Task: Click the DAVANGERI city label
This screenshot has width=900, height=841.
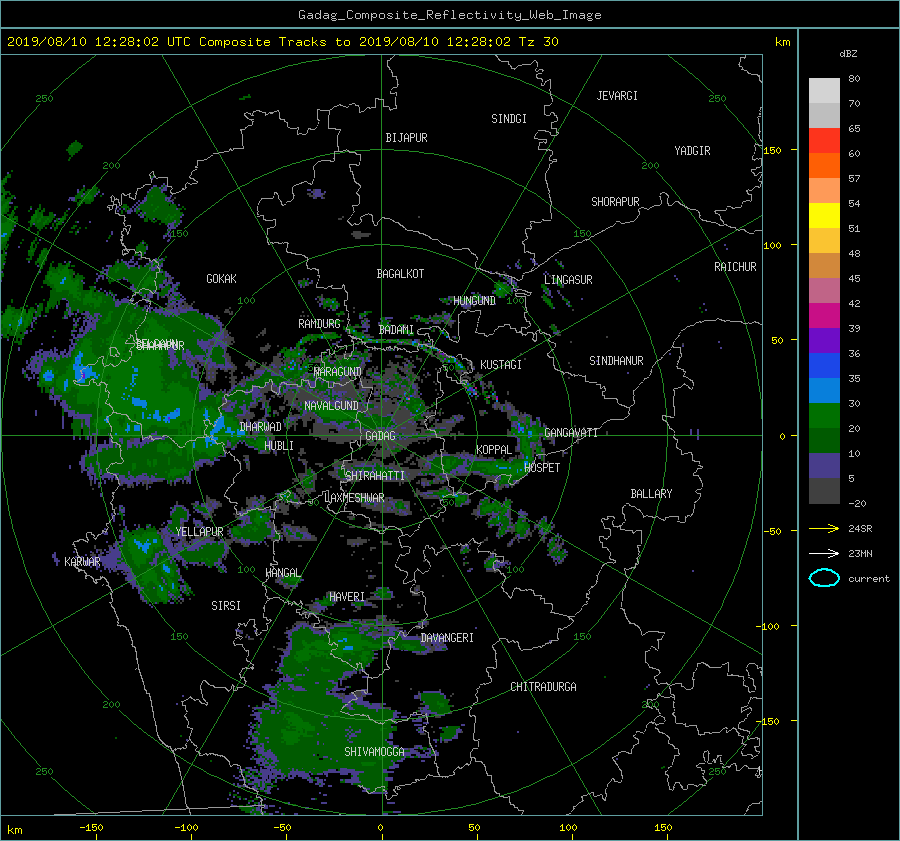Action: tap(447, 638)
